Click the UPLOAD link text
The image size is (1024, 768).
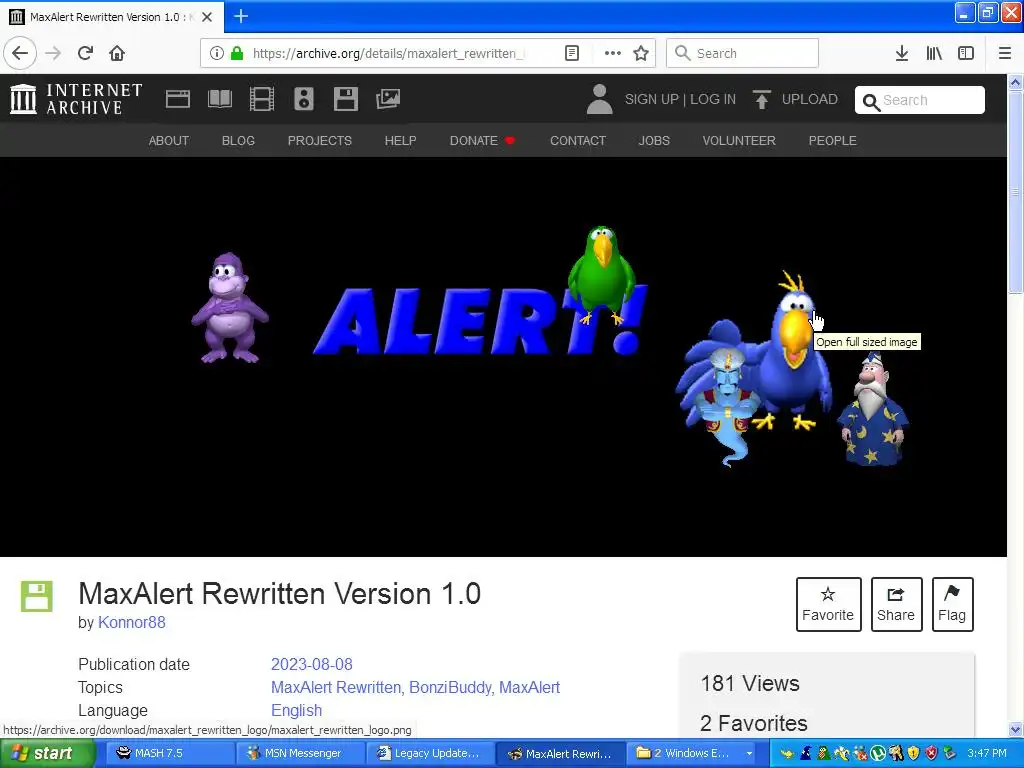(810, 99)
